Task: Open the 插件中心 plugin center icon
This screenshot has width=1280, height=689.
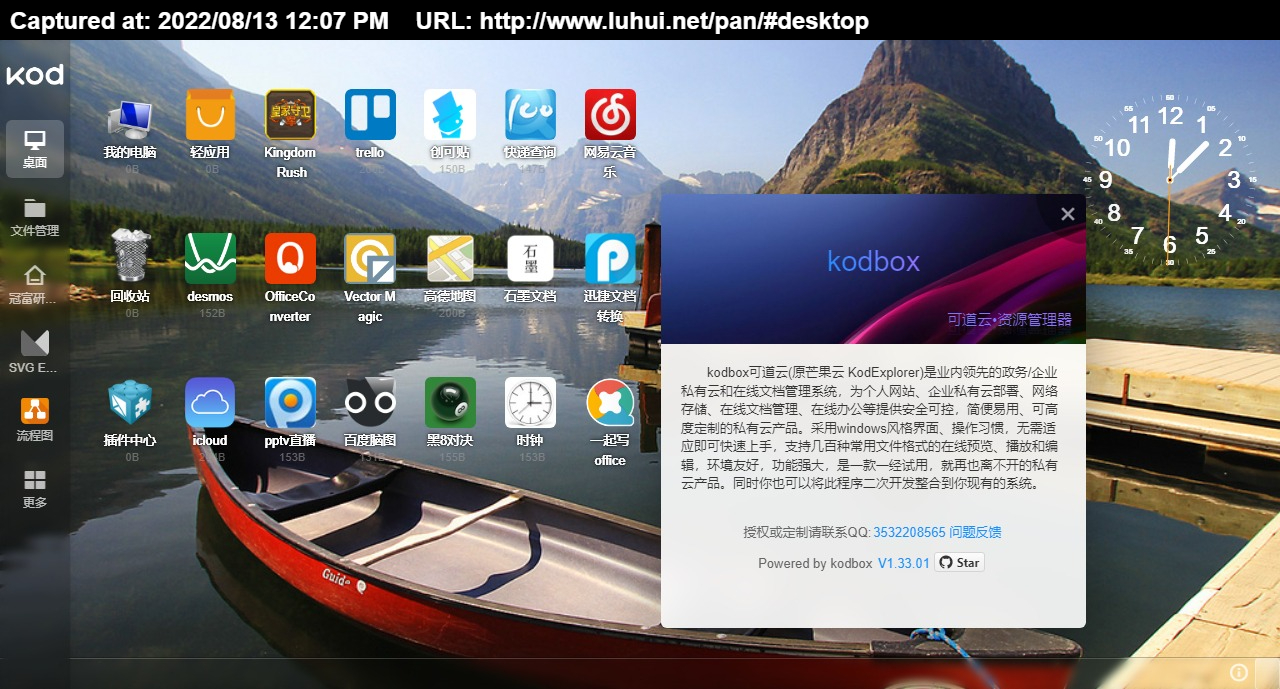Action: pos(130,403)
